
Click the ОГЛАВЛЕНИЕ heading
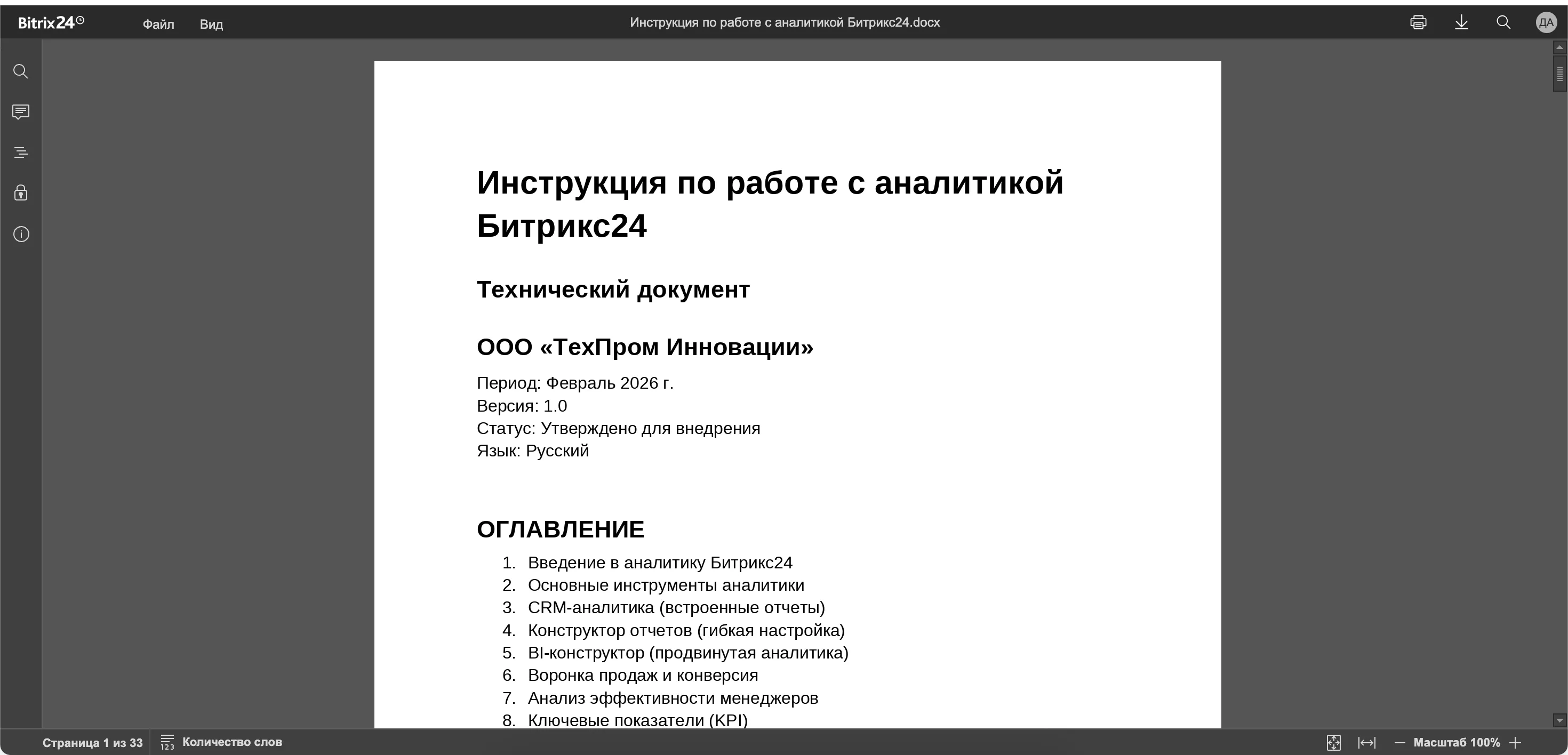point(561,529)
